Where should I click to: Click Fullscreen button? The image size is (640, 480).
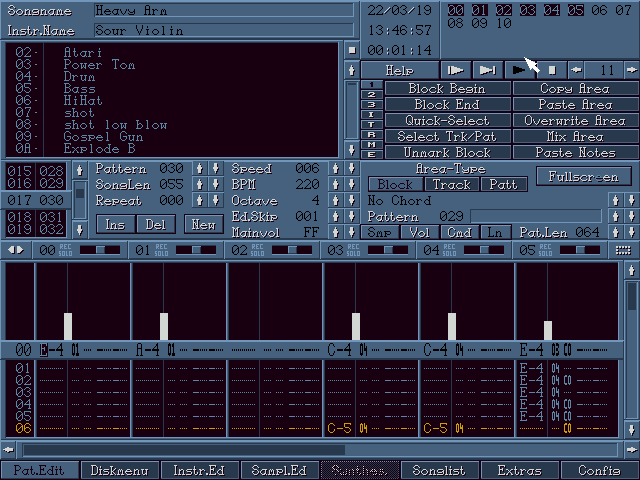pyautogui.click(x=584, y=176)
